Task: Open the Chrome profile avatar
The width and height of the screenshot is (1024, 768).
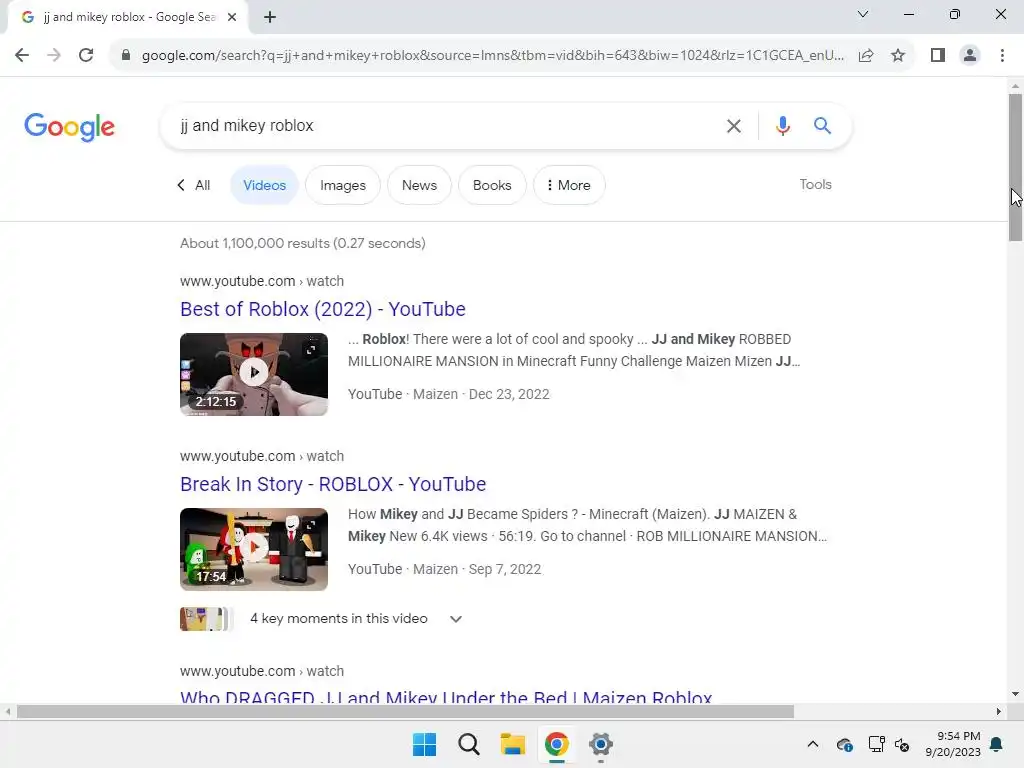Action: pos(970,55)
